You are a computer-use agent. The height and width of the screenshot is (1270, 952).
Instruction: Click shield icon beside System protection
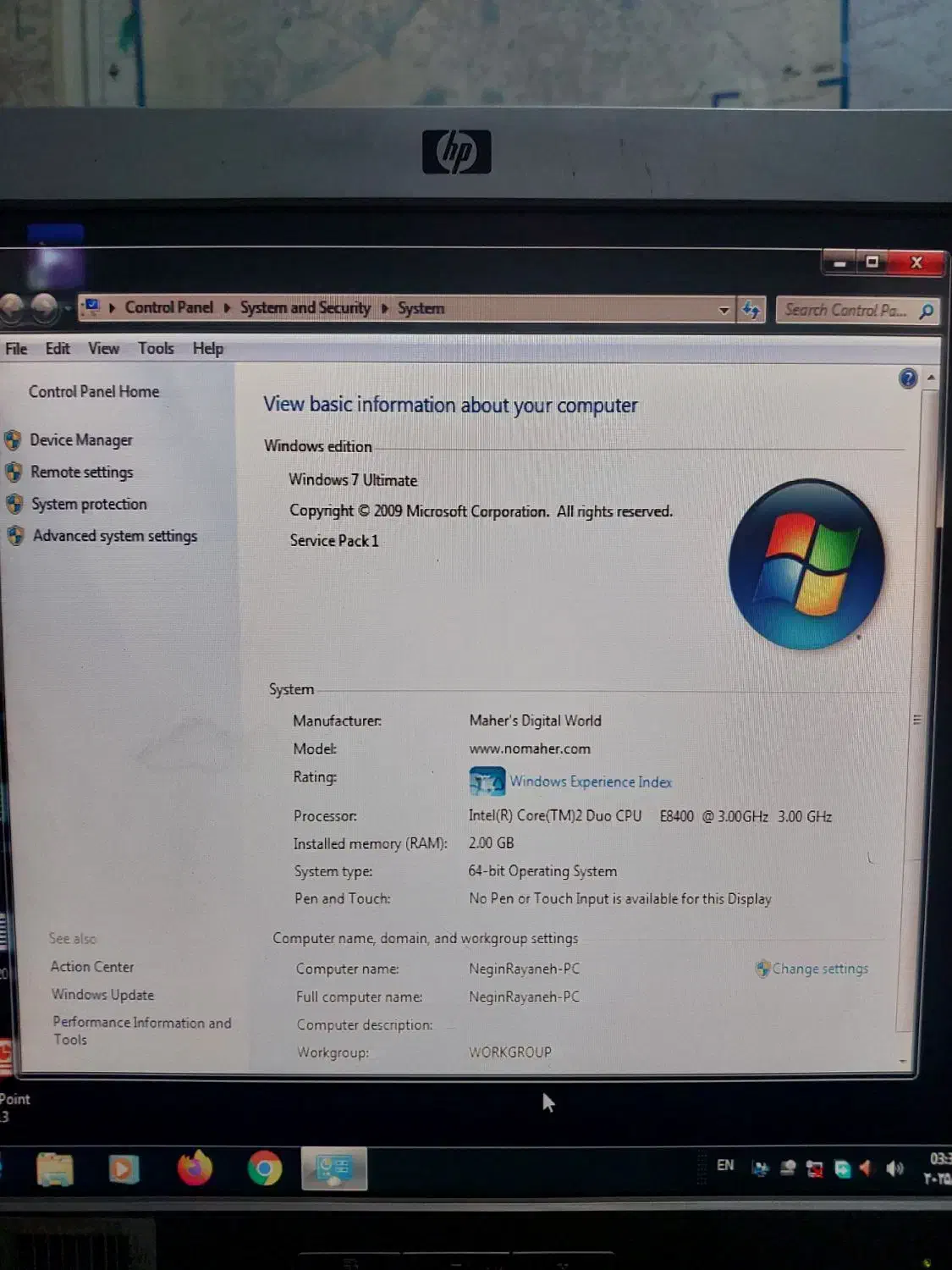(14, 505)
